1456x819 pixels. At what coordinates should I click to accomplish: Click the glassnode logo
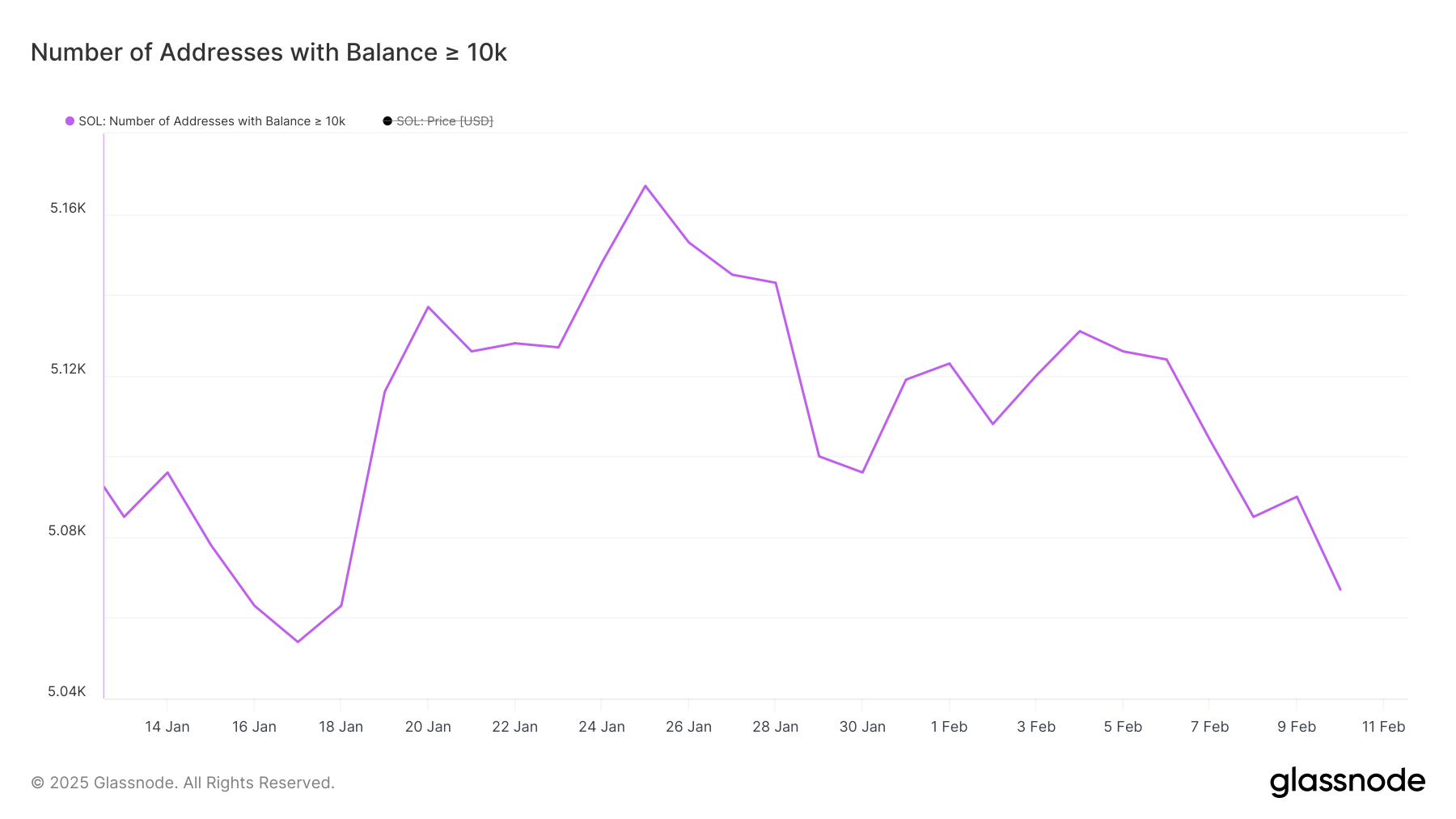coord(1347,782)
